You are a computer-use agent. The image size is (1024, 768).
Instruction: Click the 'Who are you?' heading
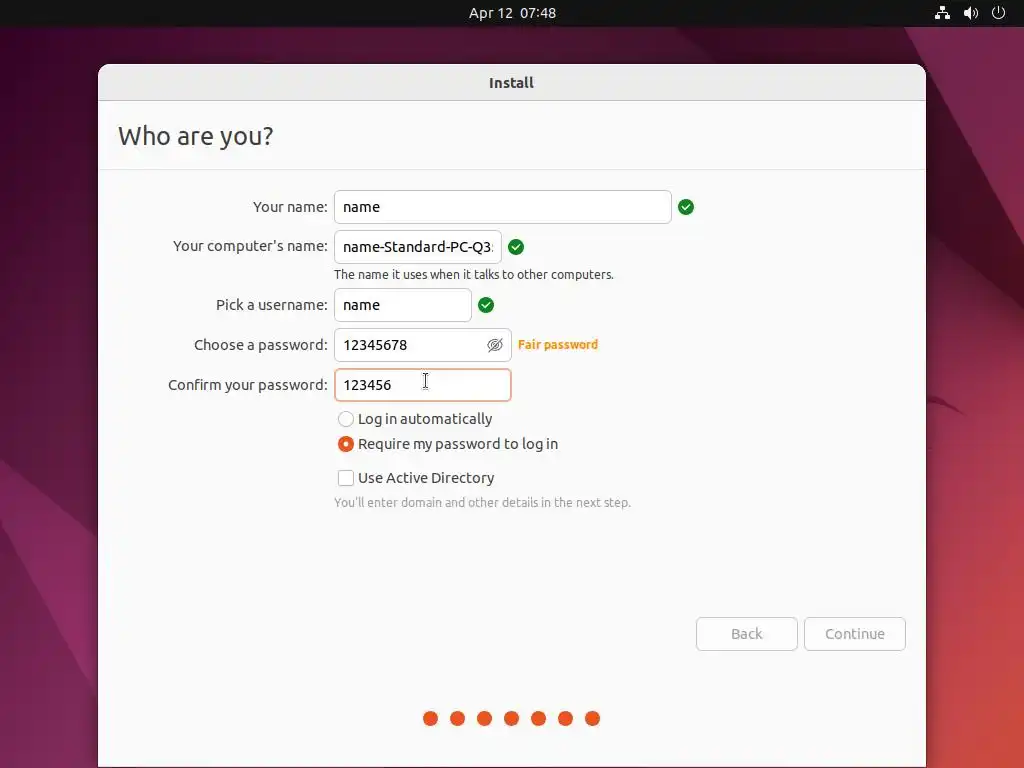click(195, 136)
